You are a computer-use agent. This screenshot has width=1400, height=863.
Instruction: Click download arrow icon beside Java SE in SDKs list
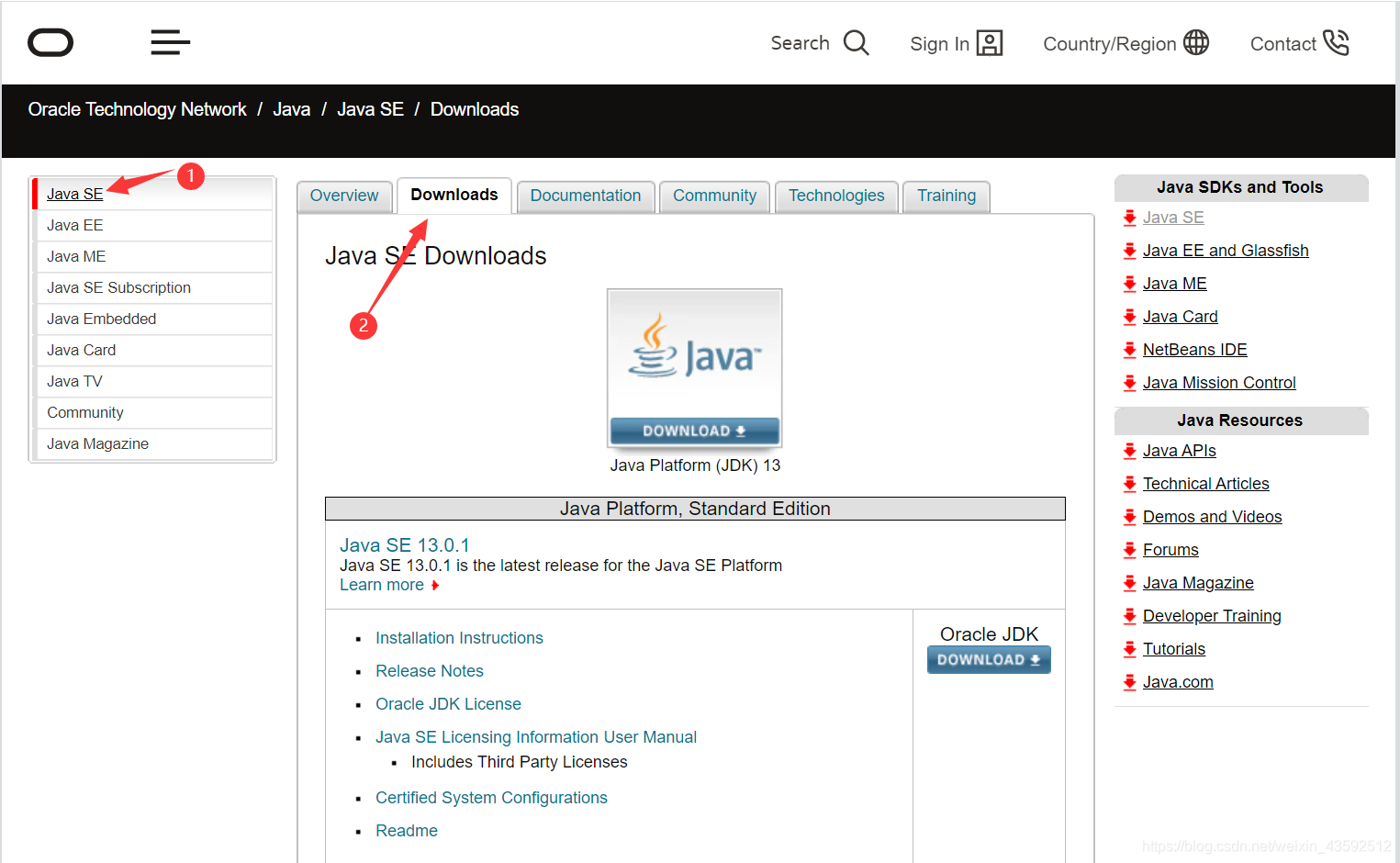point(1129,218)
